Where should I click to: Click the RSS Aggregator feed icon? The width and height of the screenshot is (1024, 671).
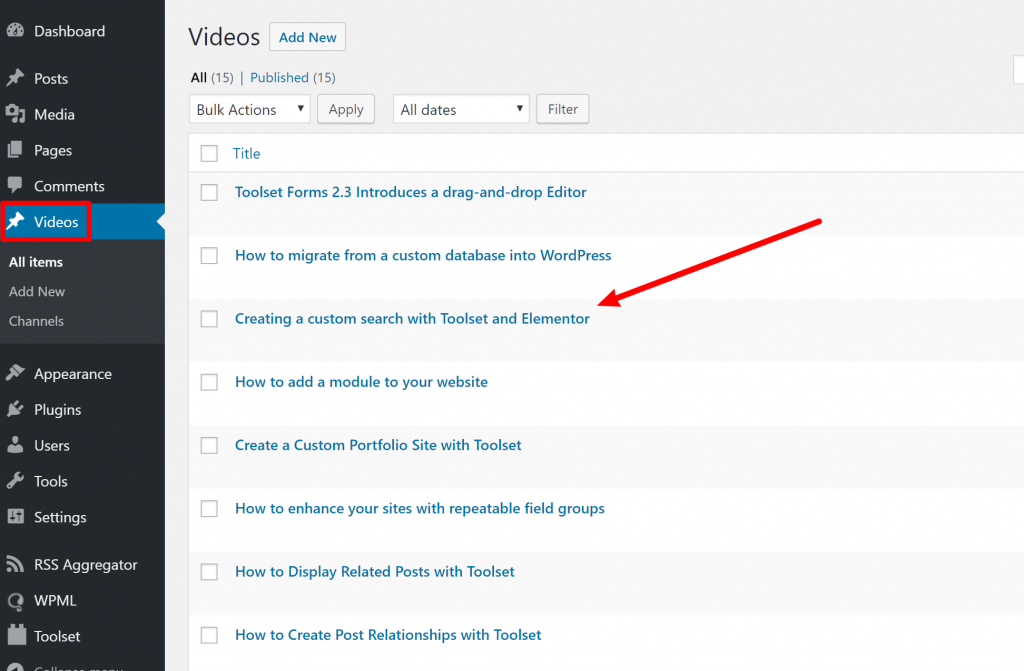pos(15,564)
